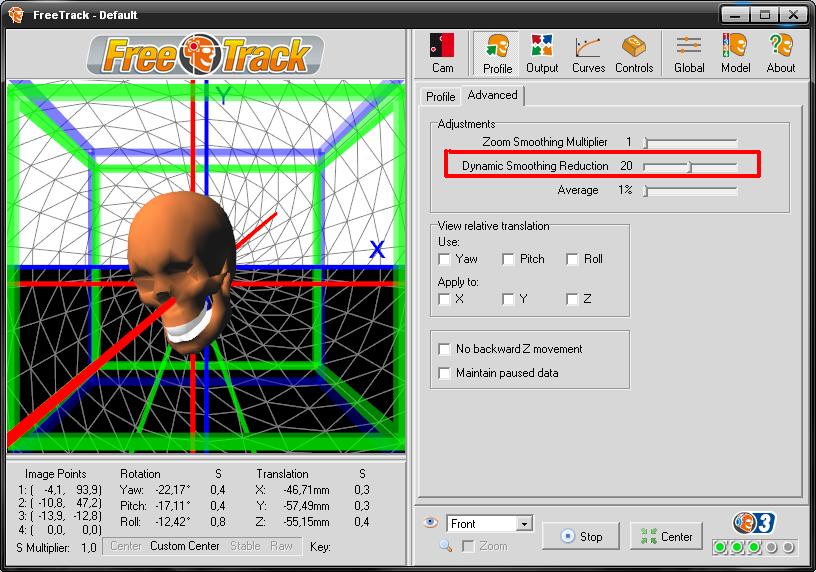Open the About icon
This screenshot has height=572, width=816.
point(781,53)
